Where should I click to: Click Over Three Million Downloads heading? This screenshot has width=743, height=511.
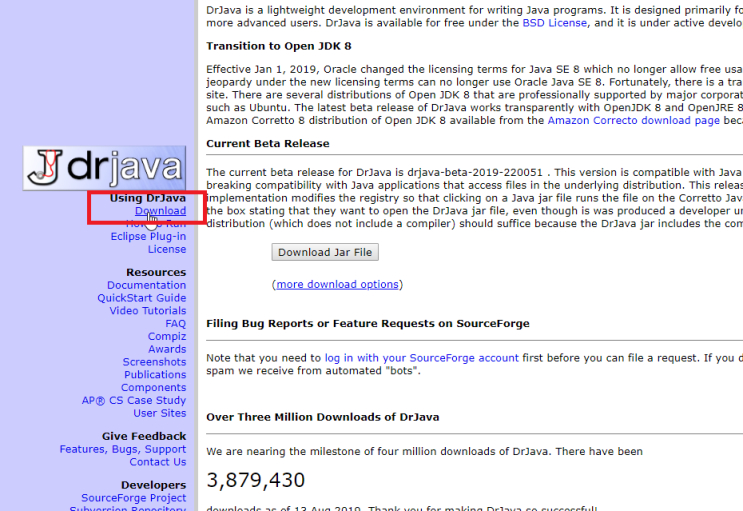pyautogui.click(x=323, y=417)
